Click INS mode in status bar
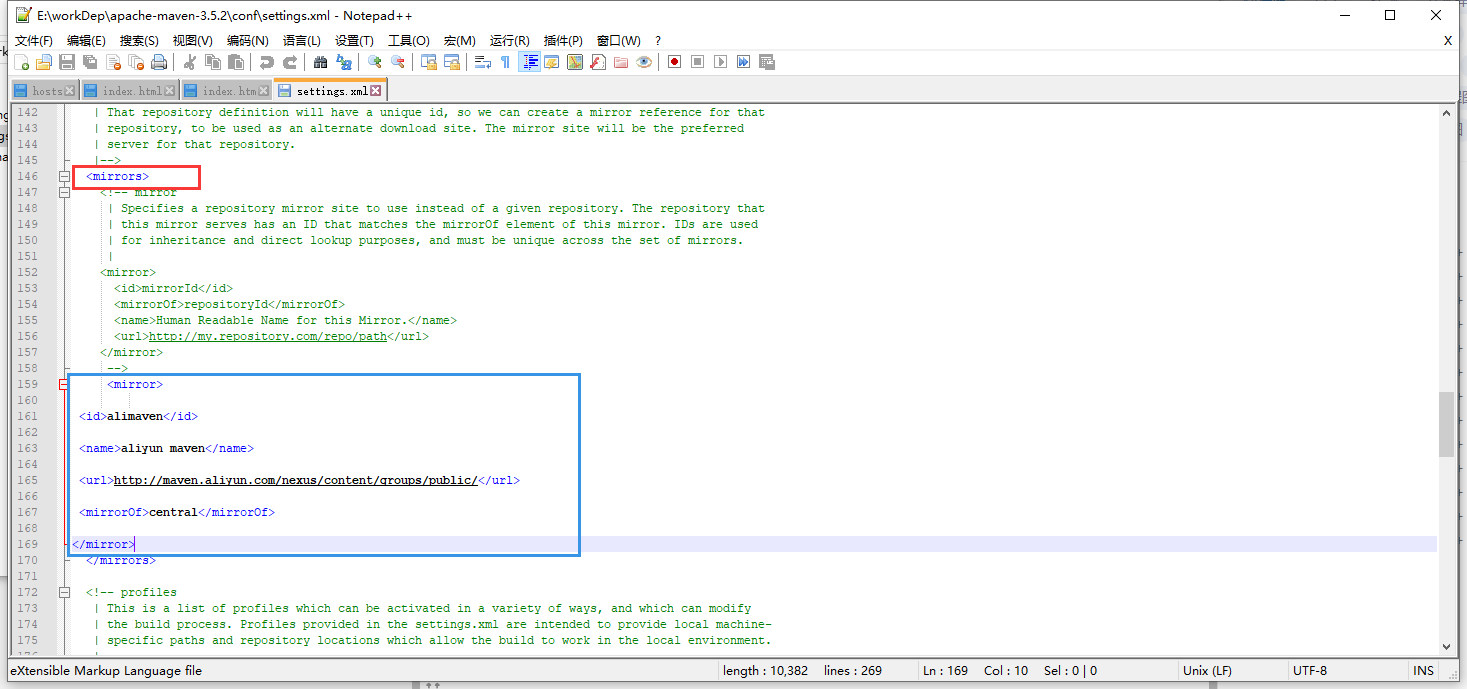This screenshot has width=1467, height=689. pos(1423,671)
